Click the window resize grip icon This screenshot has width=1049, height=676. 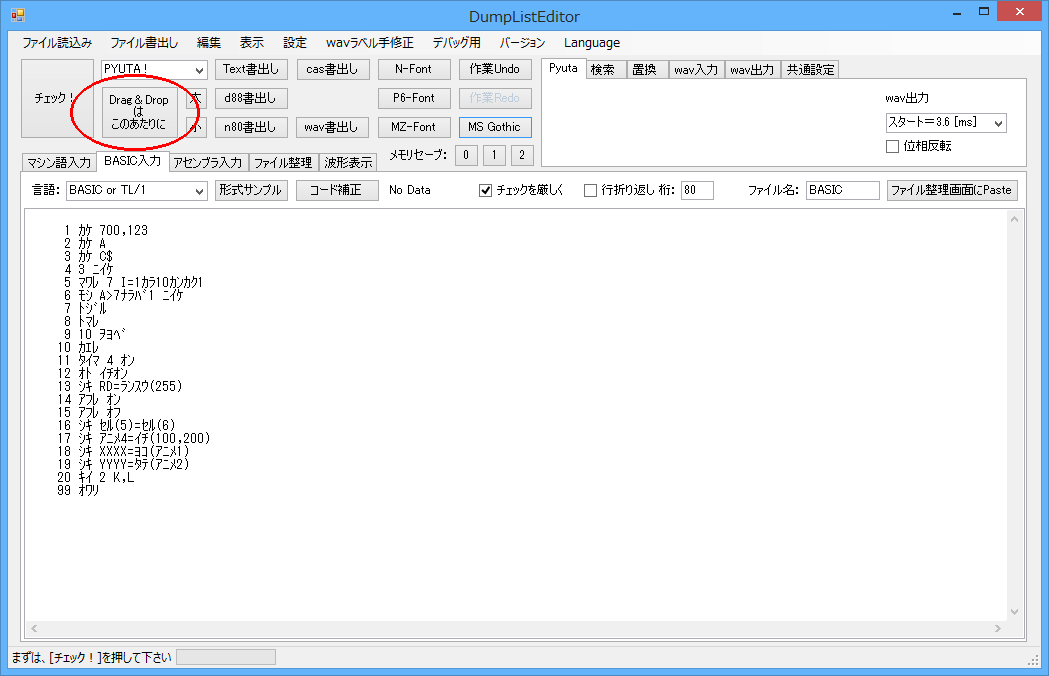click(1033, 660)
